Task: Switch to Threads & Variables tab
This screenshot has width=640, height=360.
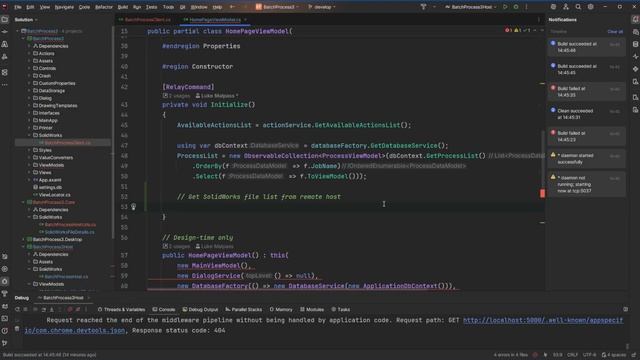Action: point(121,309)
